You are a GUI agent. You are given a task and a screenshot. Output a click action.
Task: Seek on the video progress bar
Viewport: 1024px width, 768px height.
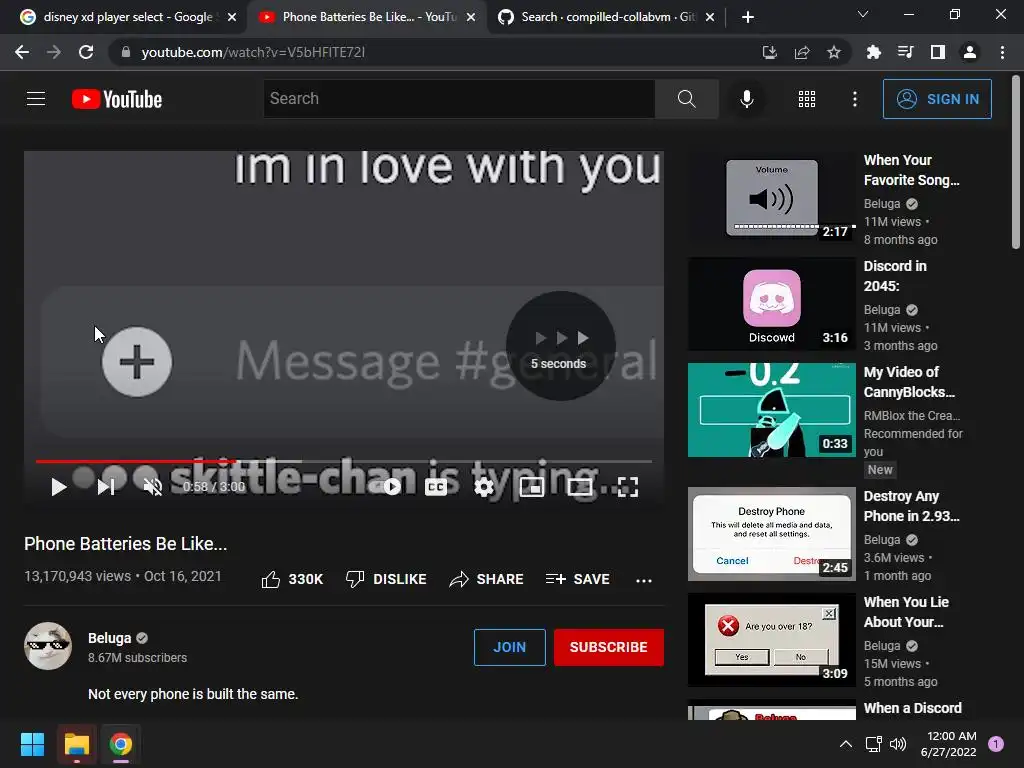(x=344, y=461)
